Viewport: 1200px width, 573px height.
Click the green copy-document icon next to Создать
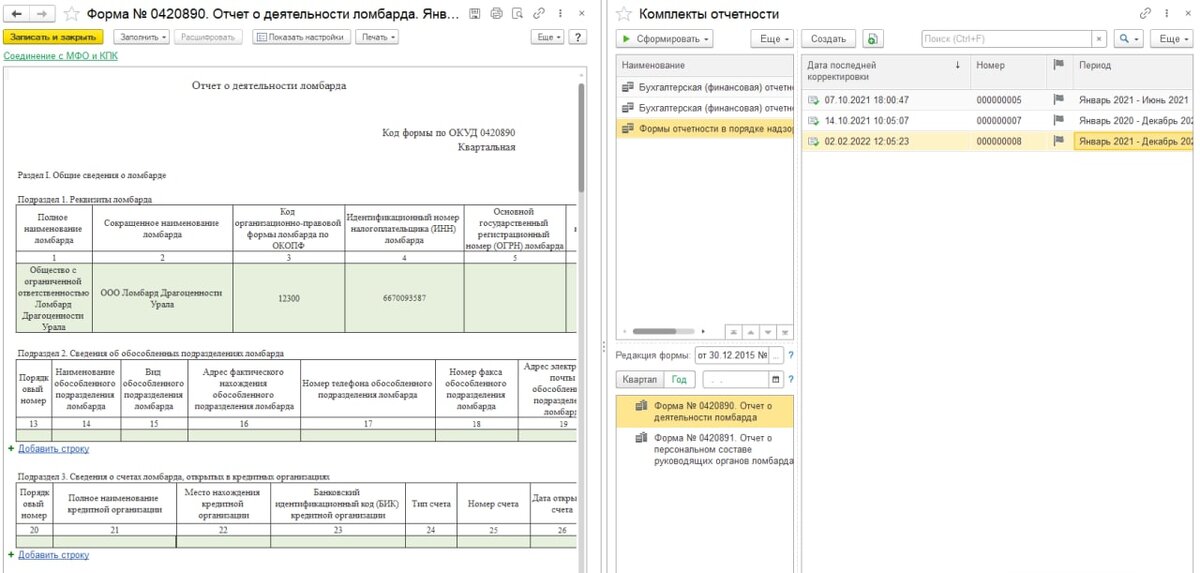pyautogui.click(x=873, y=38)
